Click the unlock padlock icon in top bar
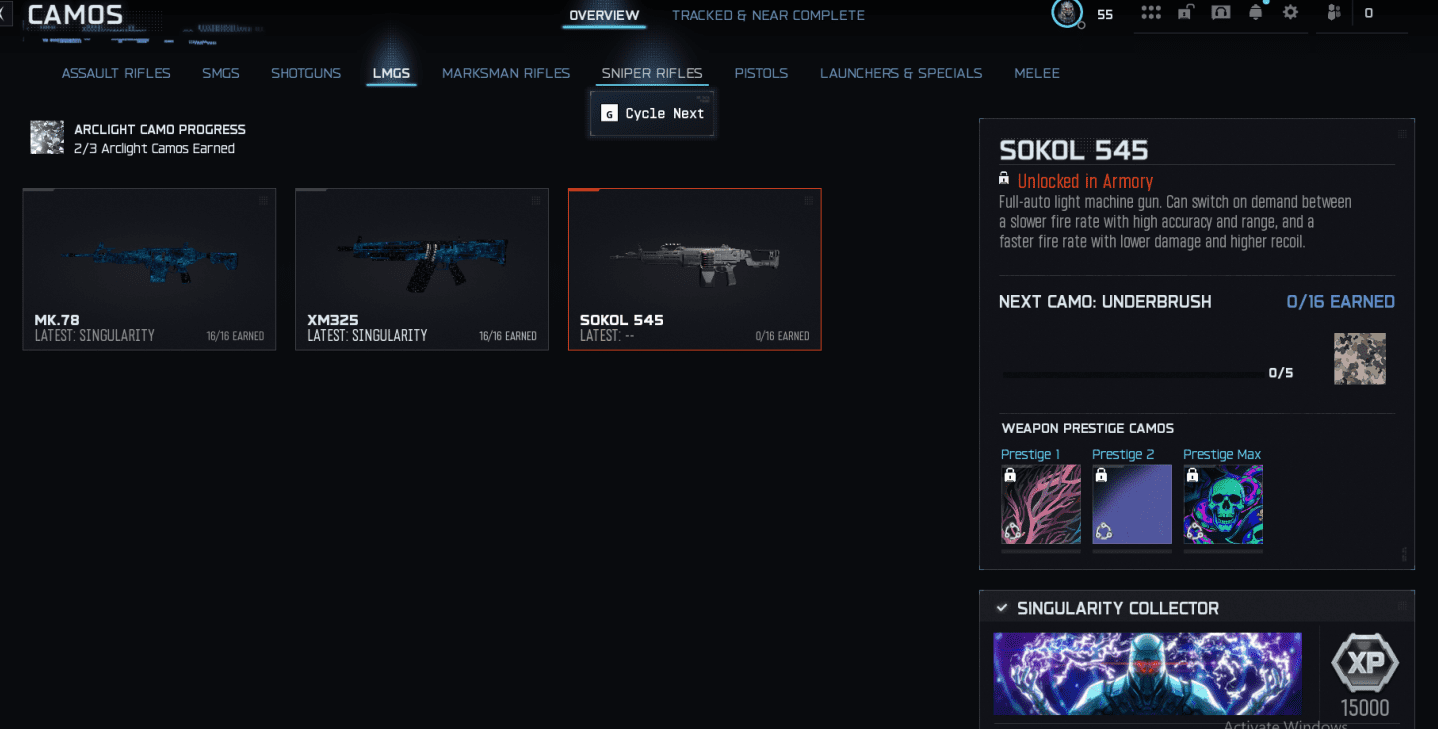 point(1185,13)
